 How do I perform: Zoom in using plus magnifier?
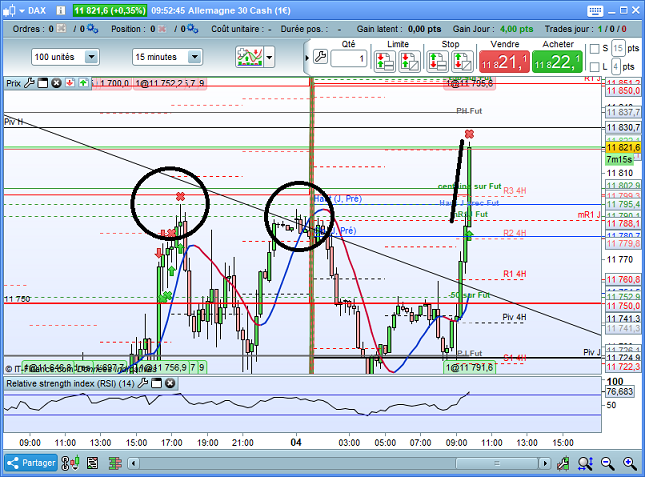[x=629, y=463]
